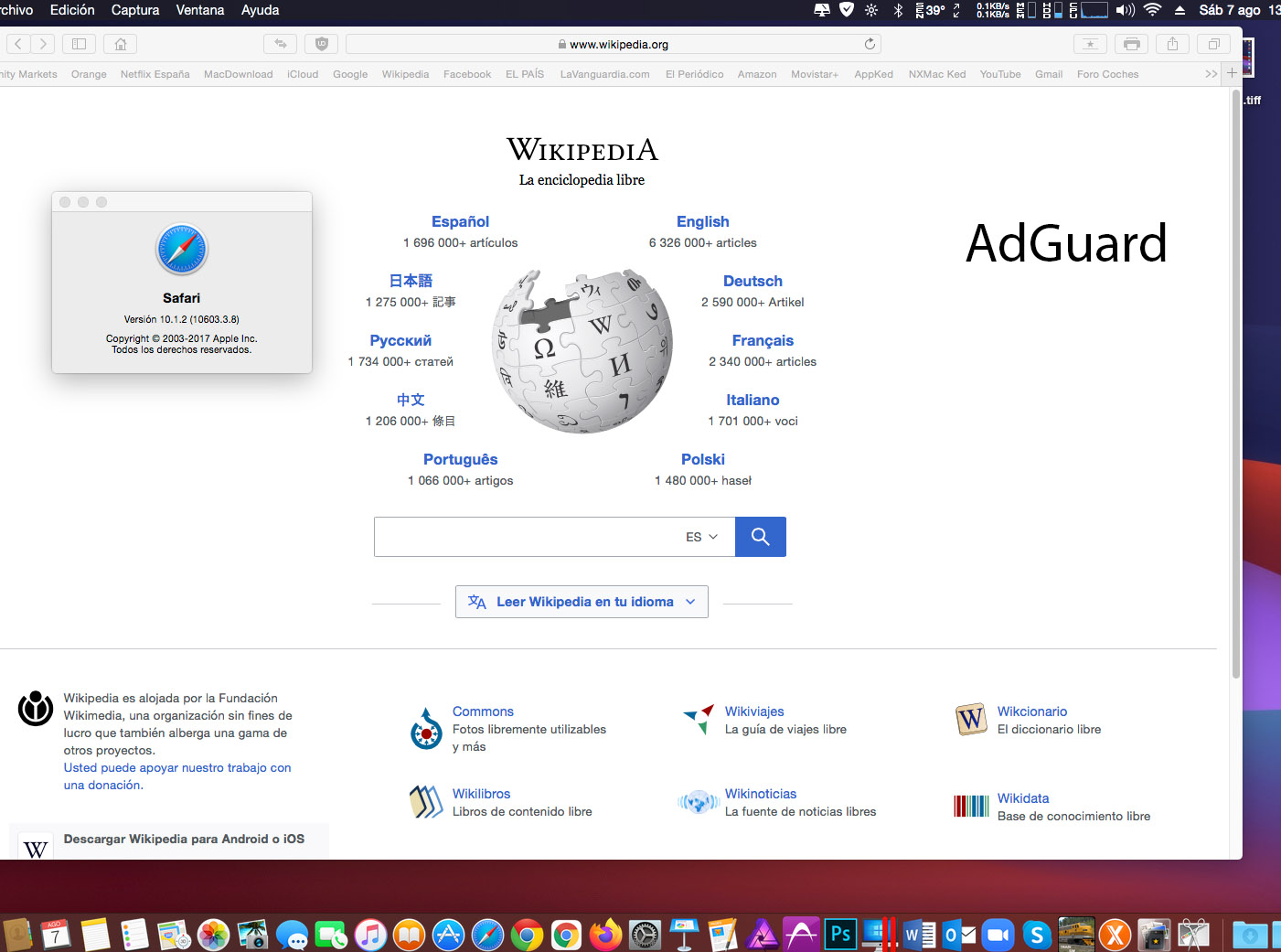The height and width of the screenshot is (952, 1281).
Task: Open the Русский Wikipedia link
Action: (x=400, y=340)
